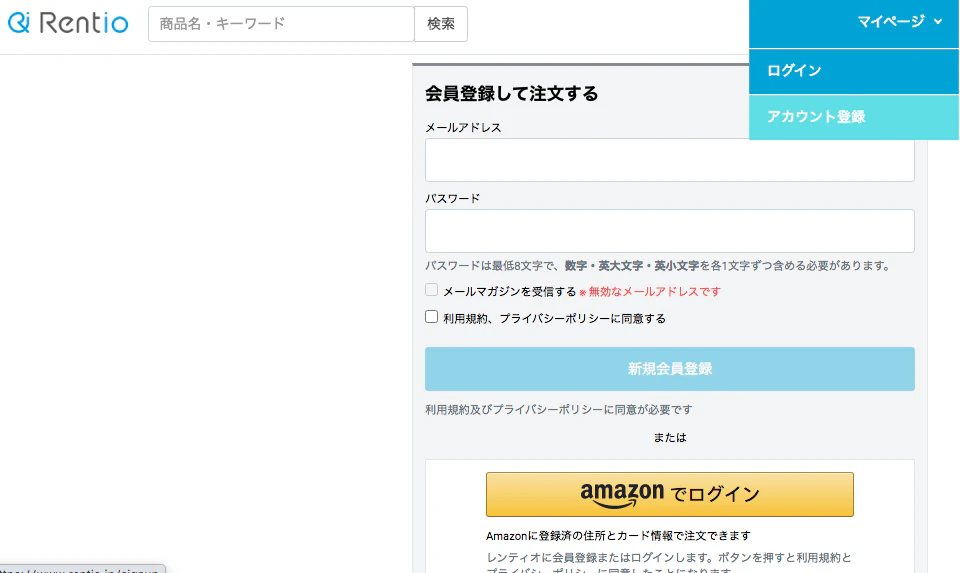Click the amazon でログイン button
The height and width of the screenshot is (573, 960).
point(670,494)
